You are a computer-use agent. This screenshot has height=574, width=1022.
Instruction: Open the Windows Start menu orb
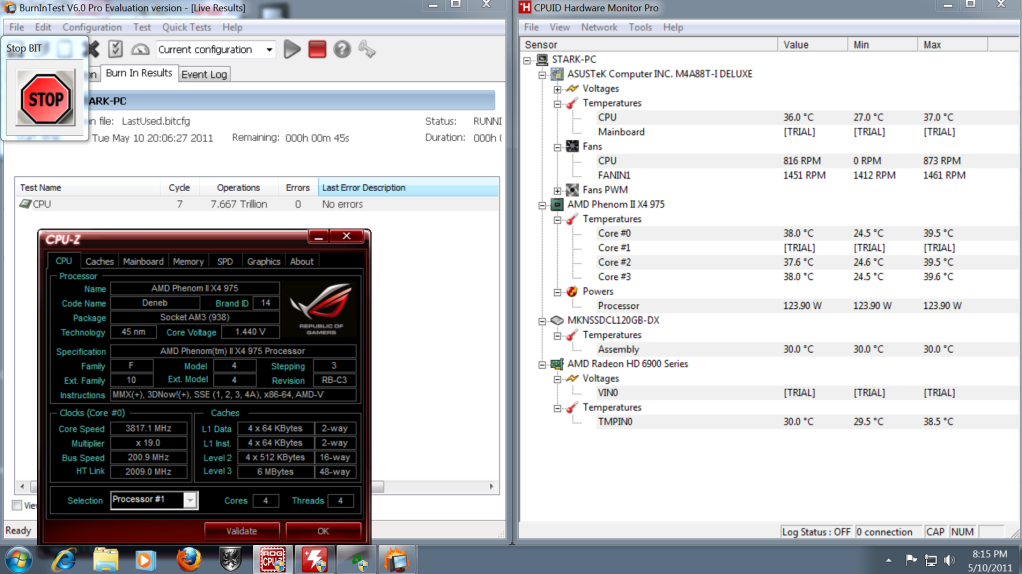(x=18, y=560)
